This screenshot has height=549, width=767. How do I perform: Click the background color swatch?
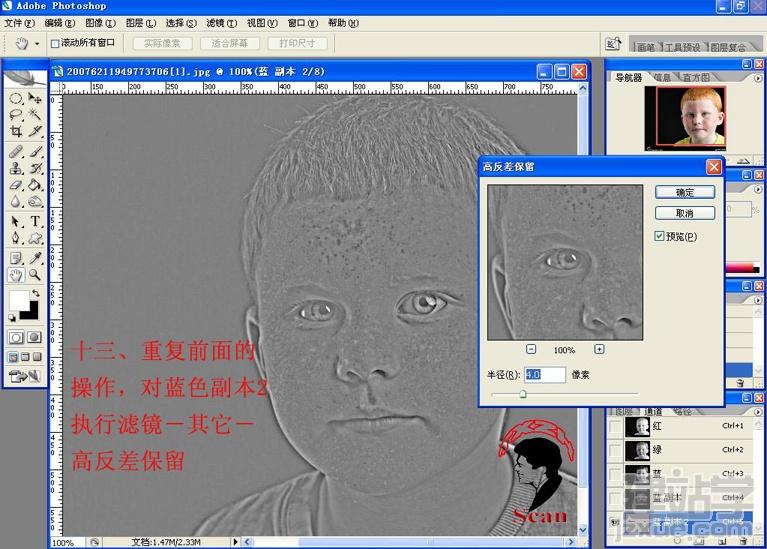click(x=33, y=314)
